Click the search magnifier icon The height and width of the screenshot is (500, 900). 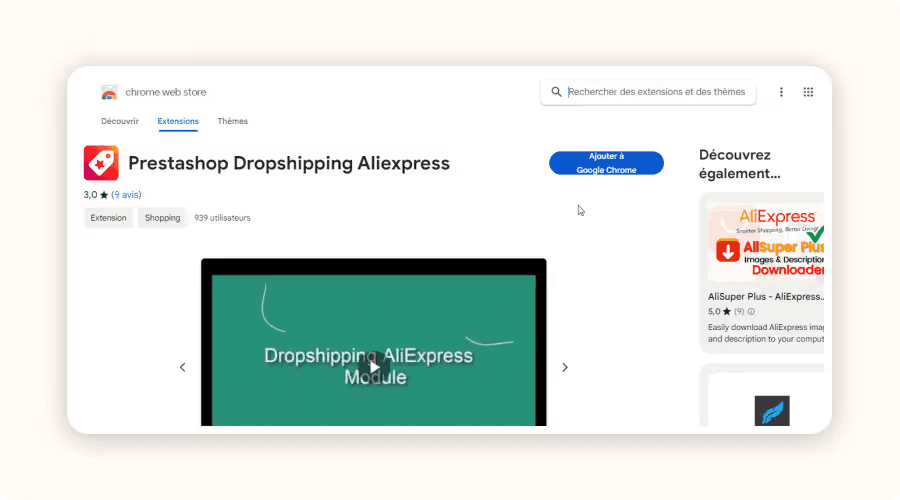[556, 92]
